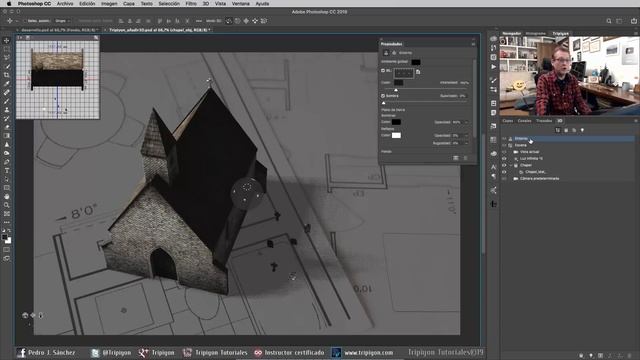This screenshot has width=640, height=360.
Task: Filter 3D panel by lights
Action: 582,130
